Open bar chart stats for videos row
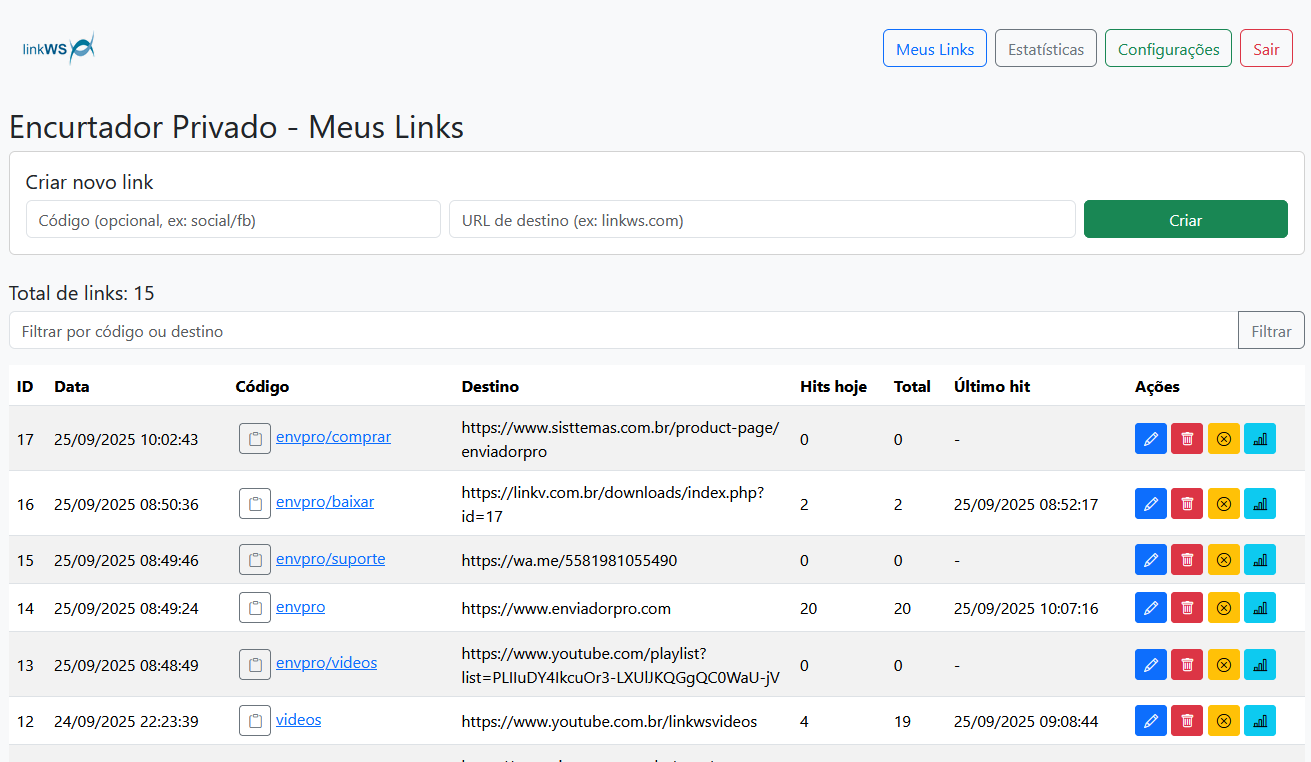This screenshot has height=762, width=1311. tap(1259, 721)
